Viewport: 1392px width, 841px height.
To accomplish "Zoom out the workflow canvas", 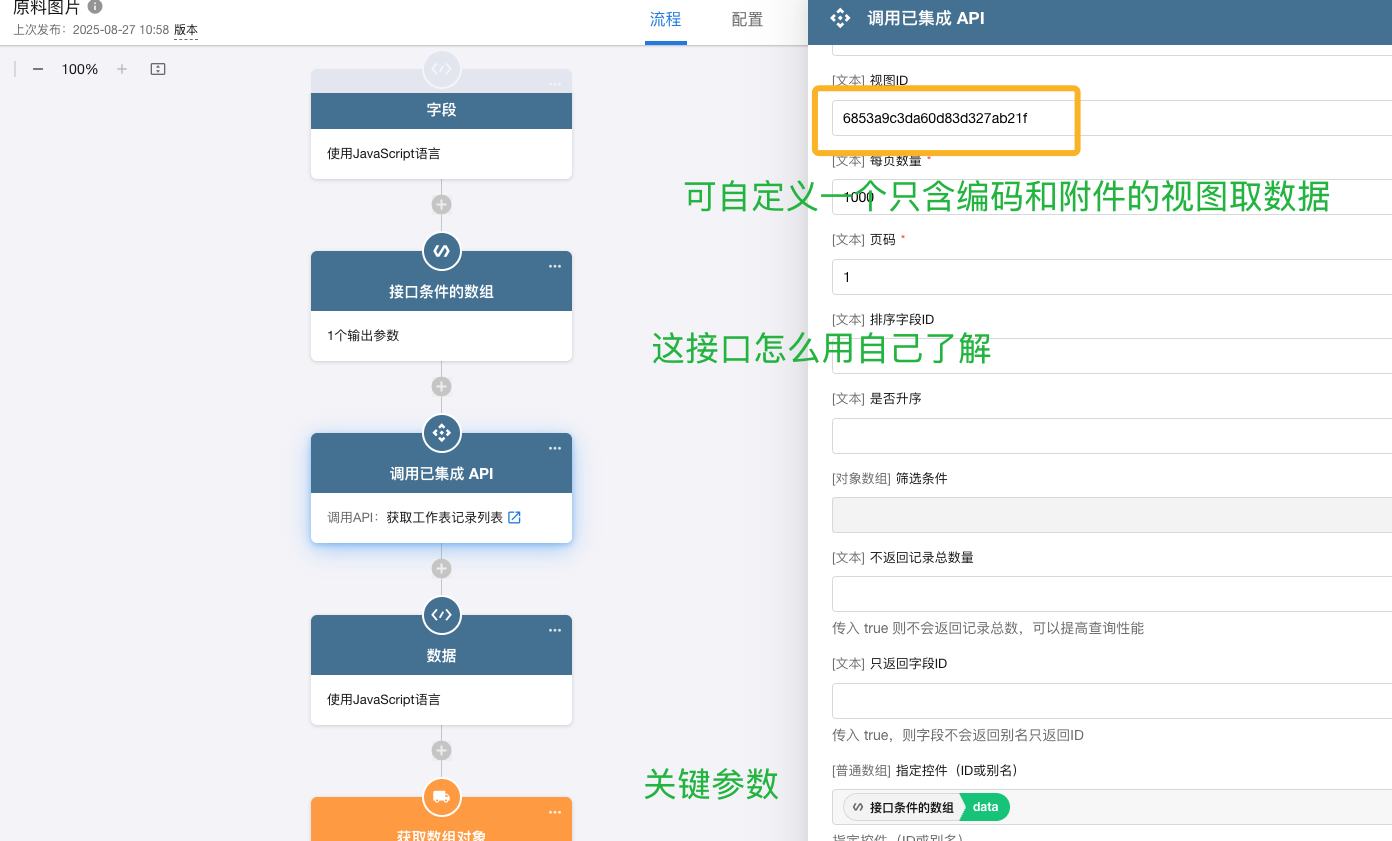I will pyautogui.click(x=38, y=69).
